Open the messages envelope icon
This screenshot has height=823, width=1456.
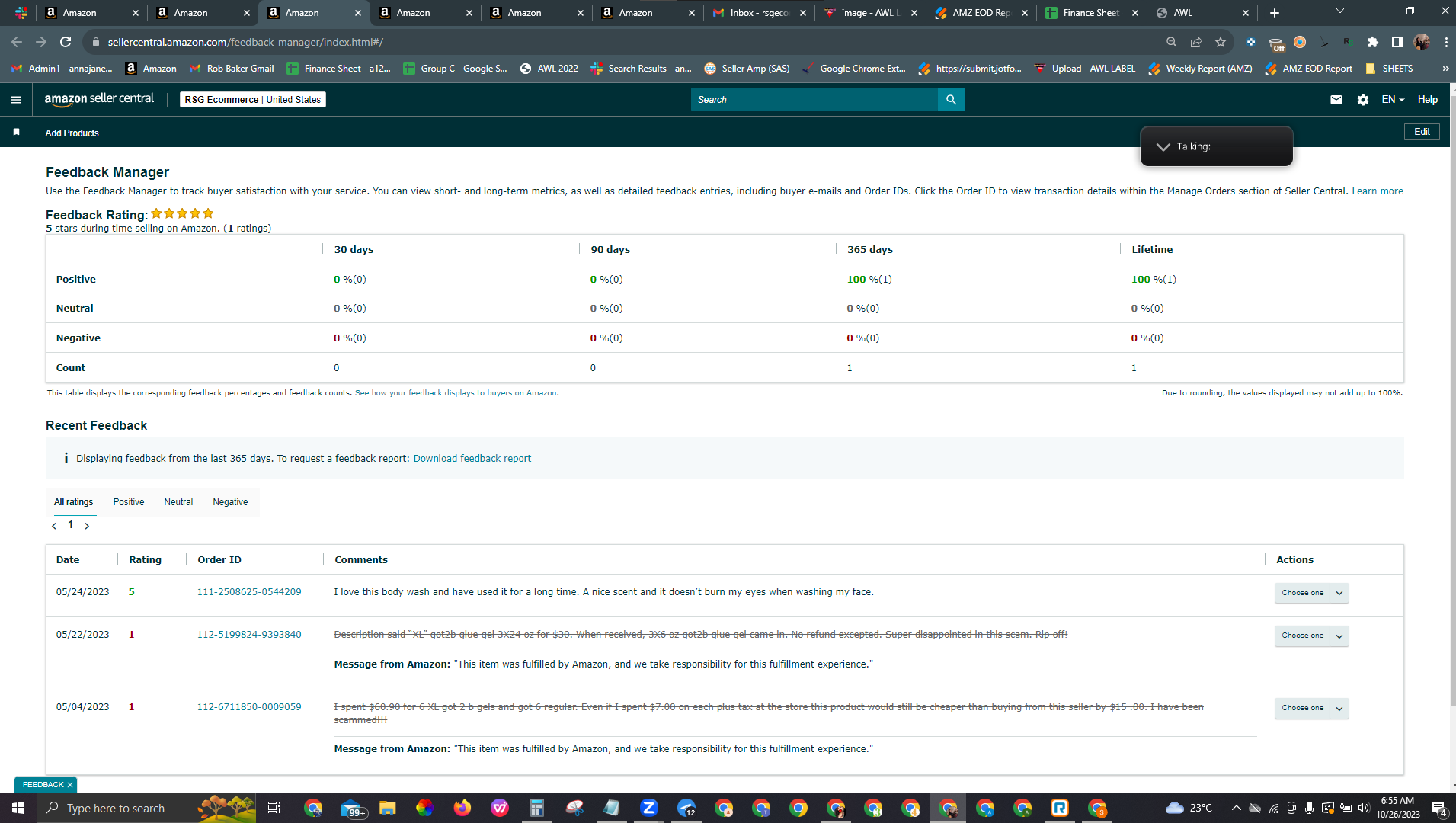1336,100
